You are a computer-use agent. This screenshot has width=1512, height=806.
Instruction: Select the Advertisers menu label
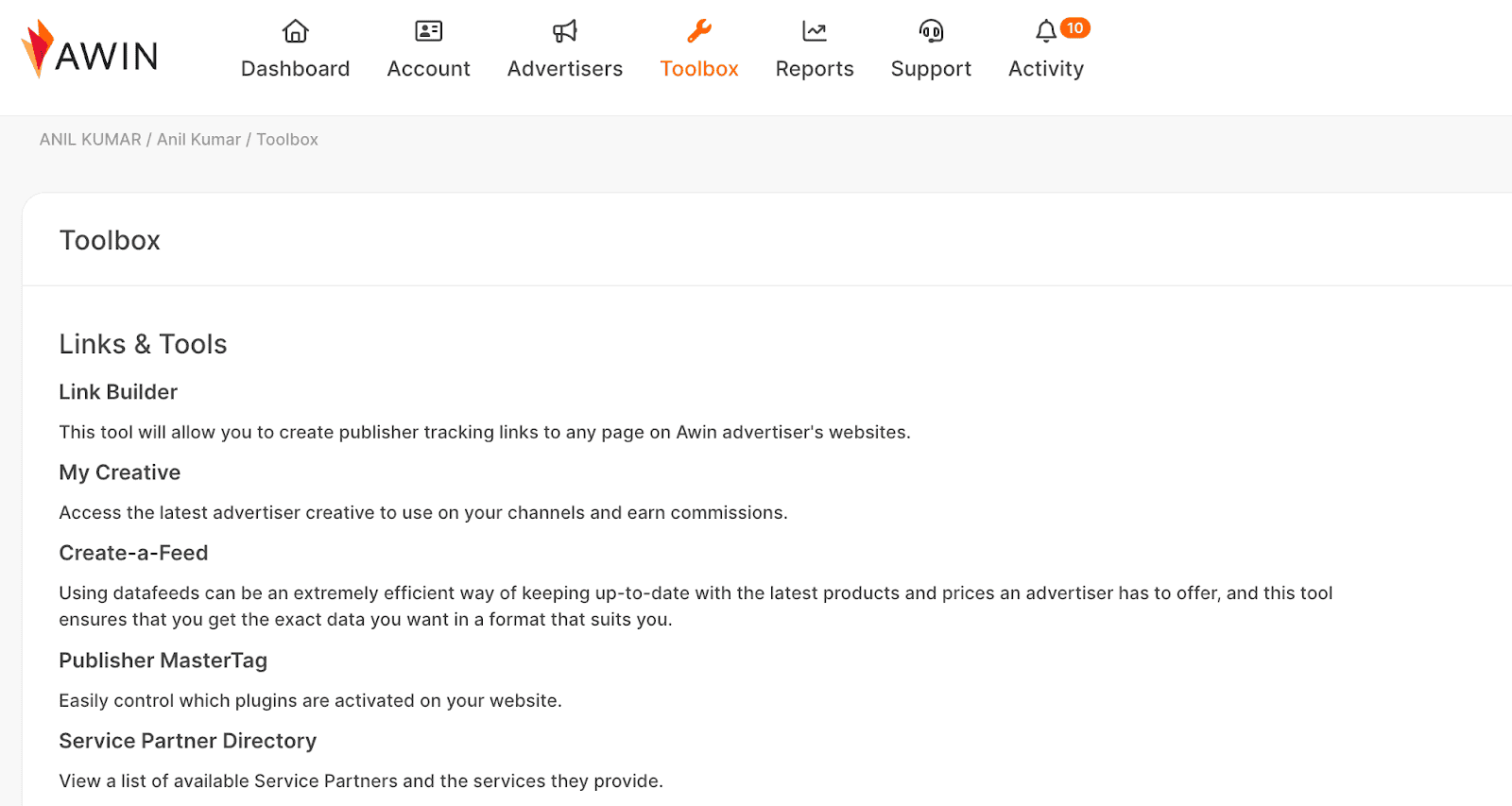(x=565, y=69)
